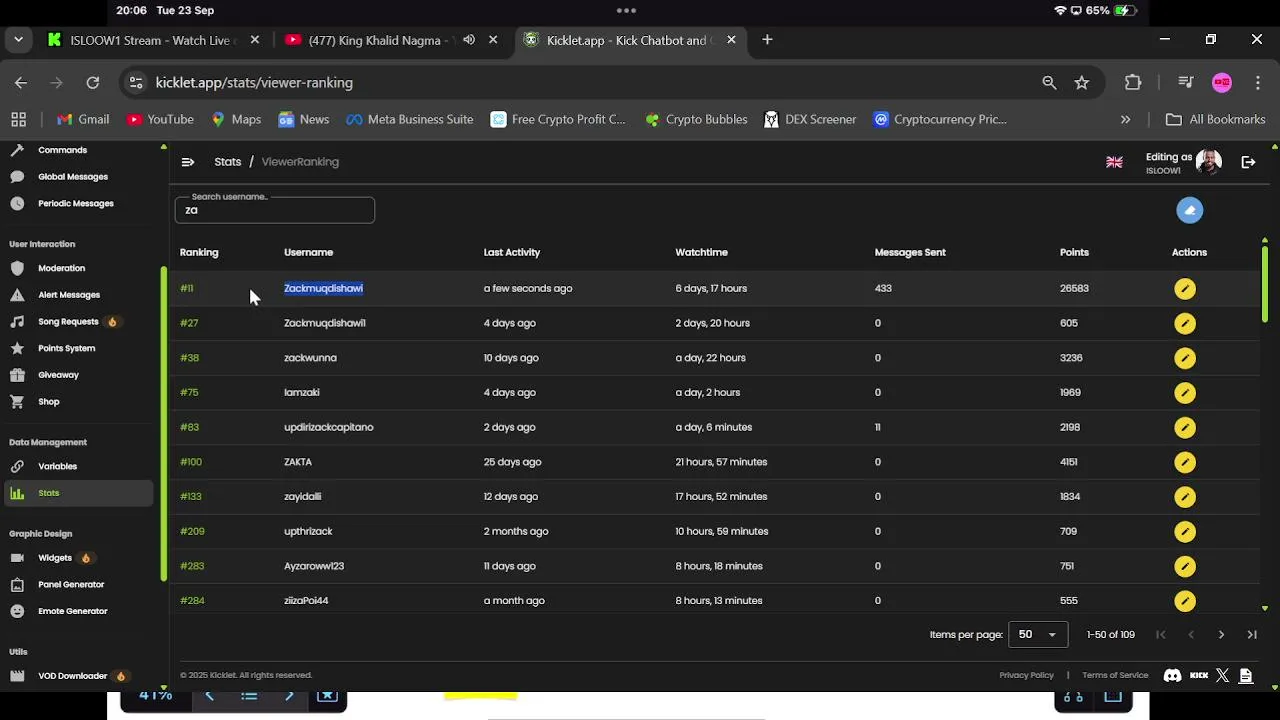The width and height of the screenshot is (1280, 720).
Task: Click the Crypto Bubbles bookmark
Action: pyautogui.click(x=696, y=119)
